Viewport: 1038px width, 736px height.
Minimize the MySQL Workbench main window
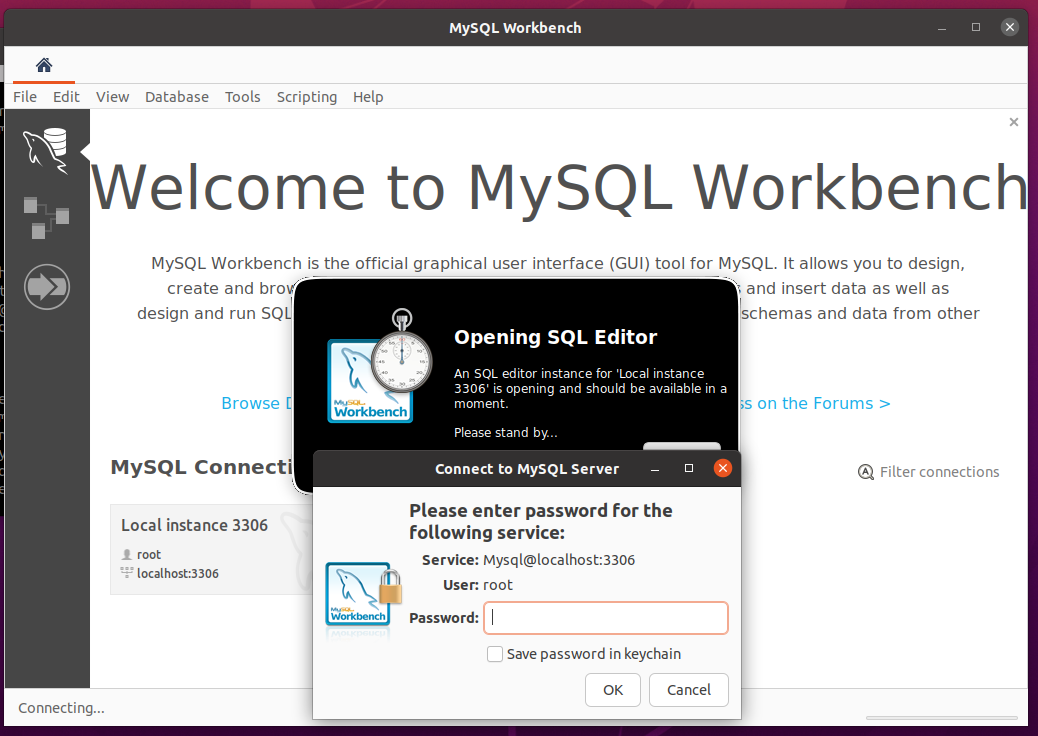click(x=941, y=28)
